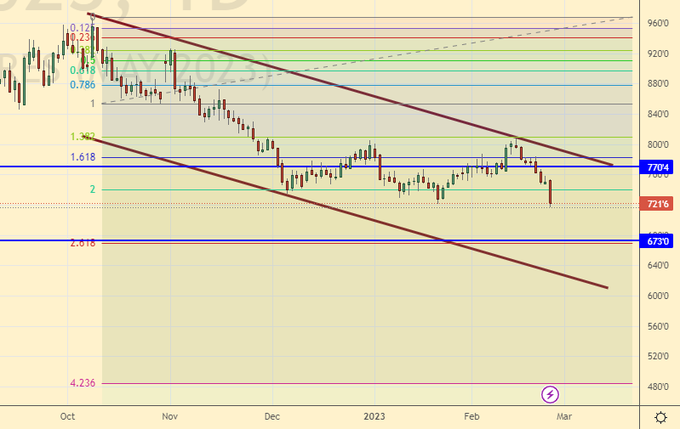Select the 1.618 Fibonacci level label

coord(83,157)
